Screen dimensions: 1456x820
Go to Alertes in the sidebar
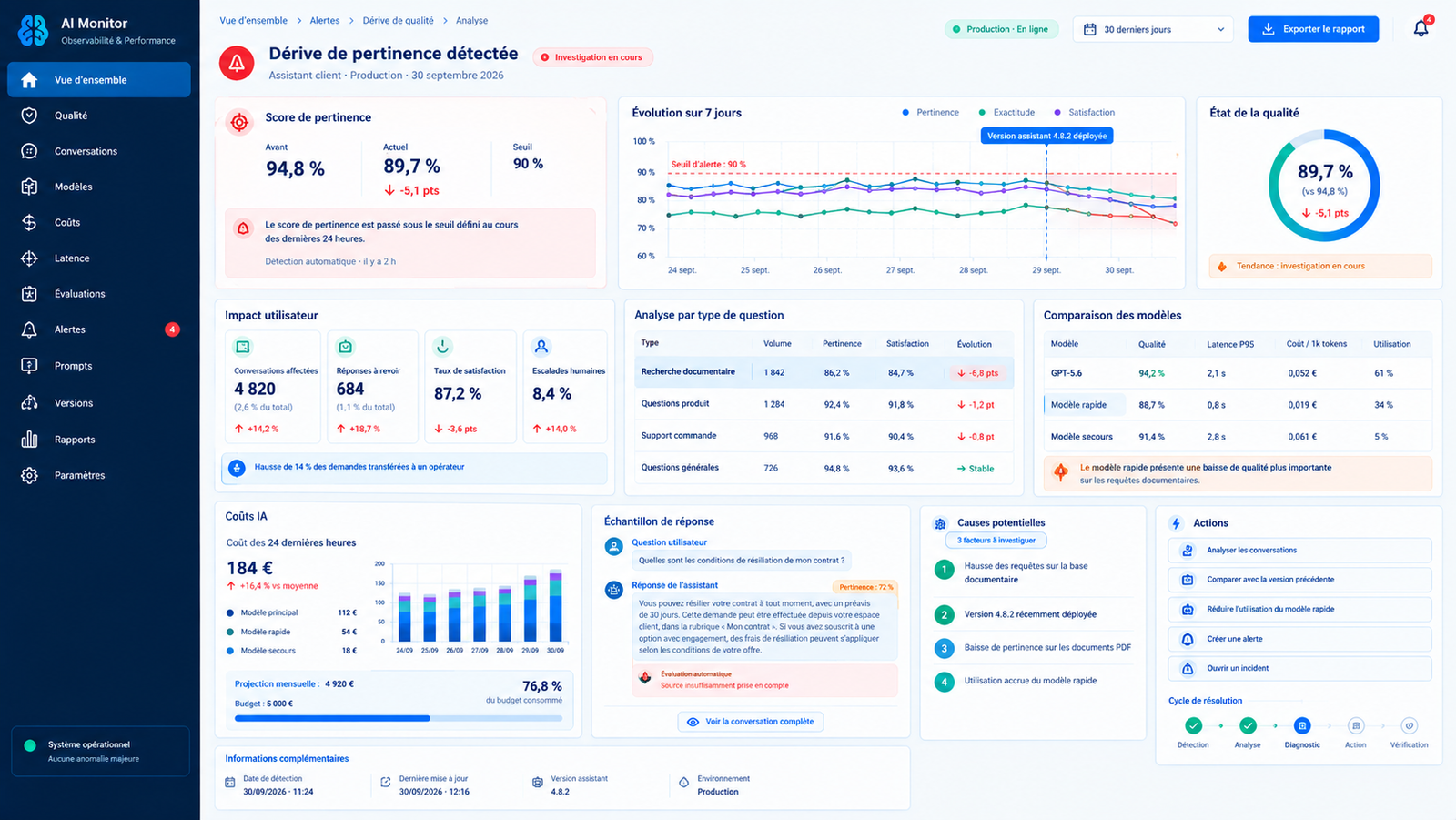pos(99,329)
